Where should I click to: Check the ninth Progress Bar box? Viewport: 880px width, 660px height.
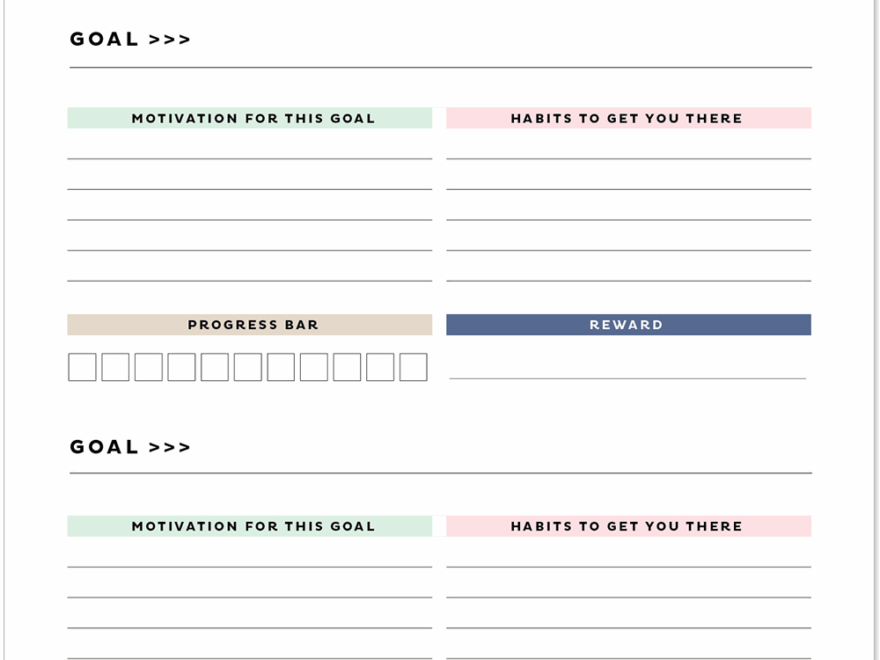click(347, 367)
